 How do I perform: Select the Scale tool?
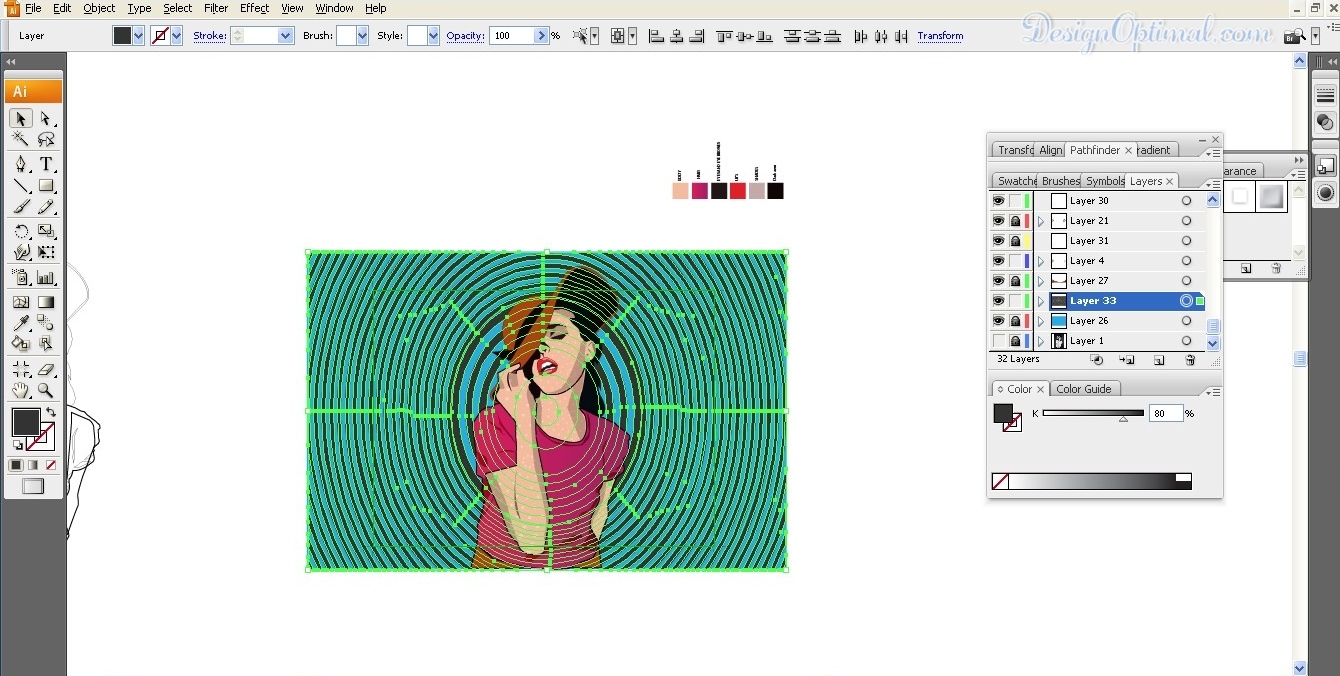tap(46, 232)
